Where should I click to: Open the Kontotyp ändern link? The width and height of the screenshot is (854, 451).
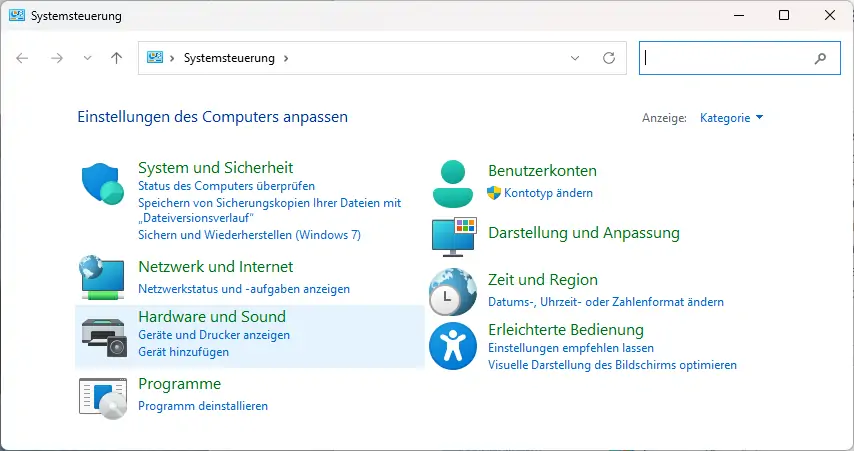click(549, 193)
